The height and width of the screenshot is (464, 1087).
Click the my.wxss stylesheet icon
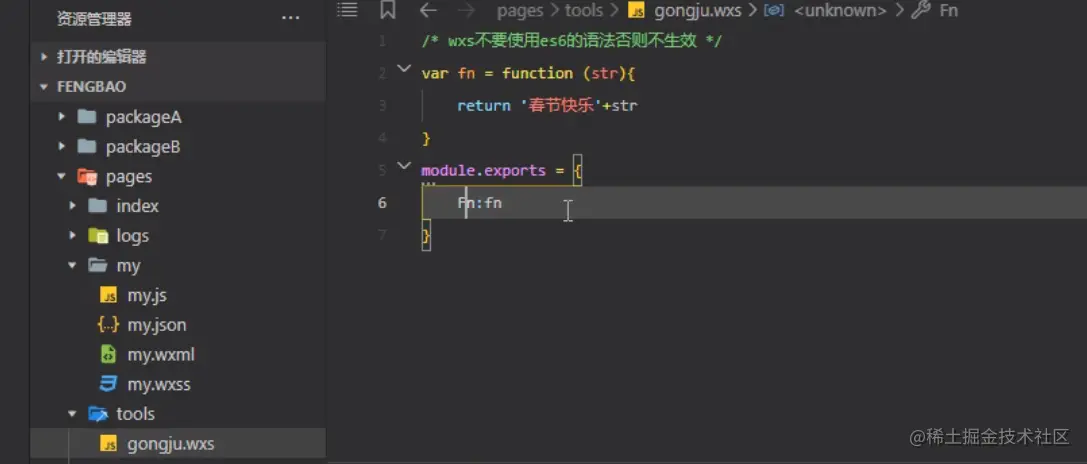(108, 384)
